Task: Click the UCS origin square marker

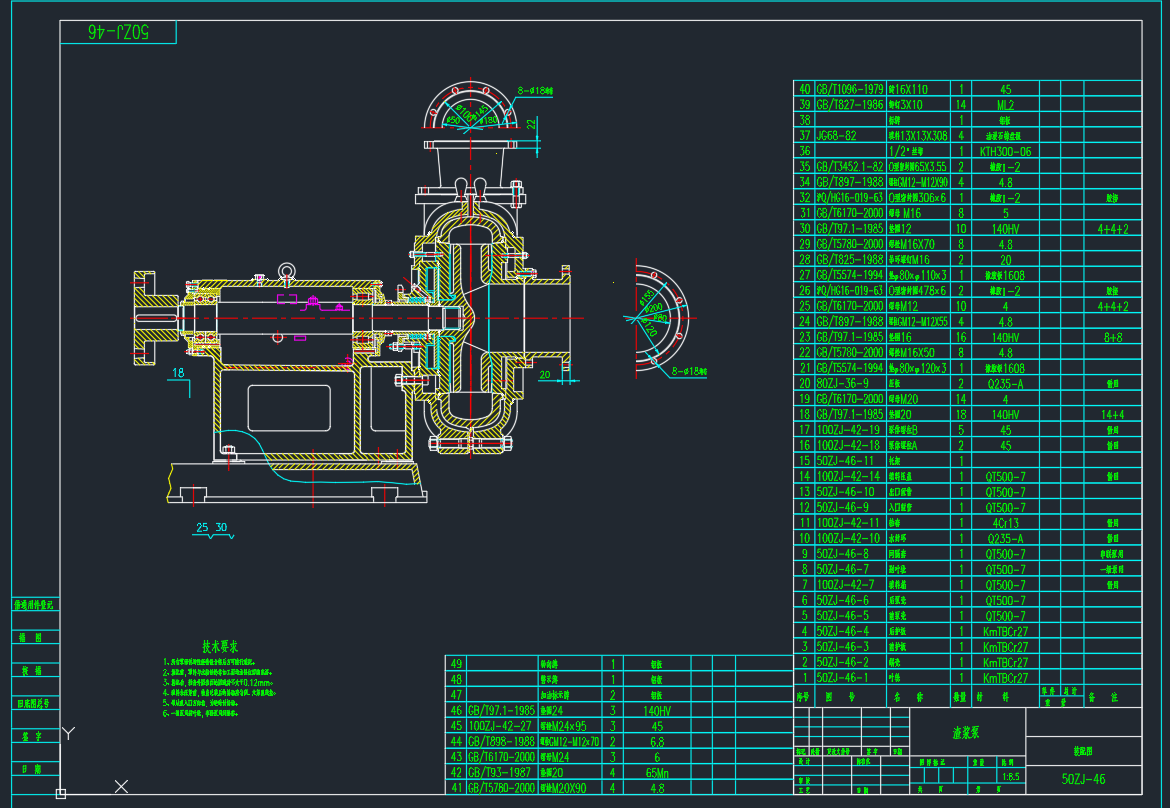Action: 61,794
